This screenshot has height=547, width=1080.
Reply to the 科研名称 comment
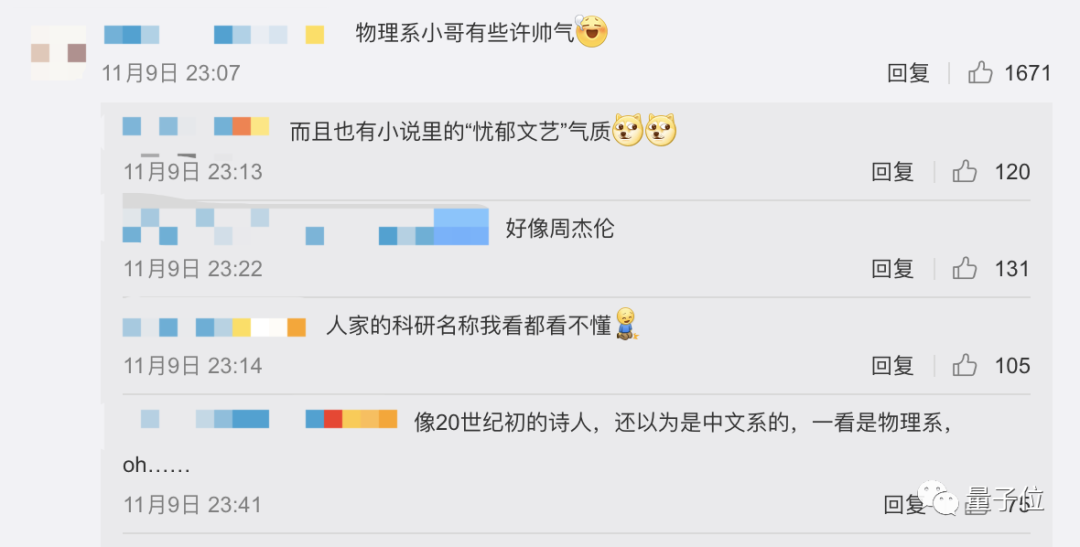pyautogui.click(x=892, y=366)
